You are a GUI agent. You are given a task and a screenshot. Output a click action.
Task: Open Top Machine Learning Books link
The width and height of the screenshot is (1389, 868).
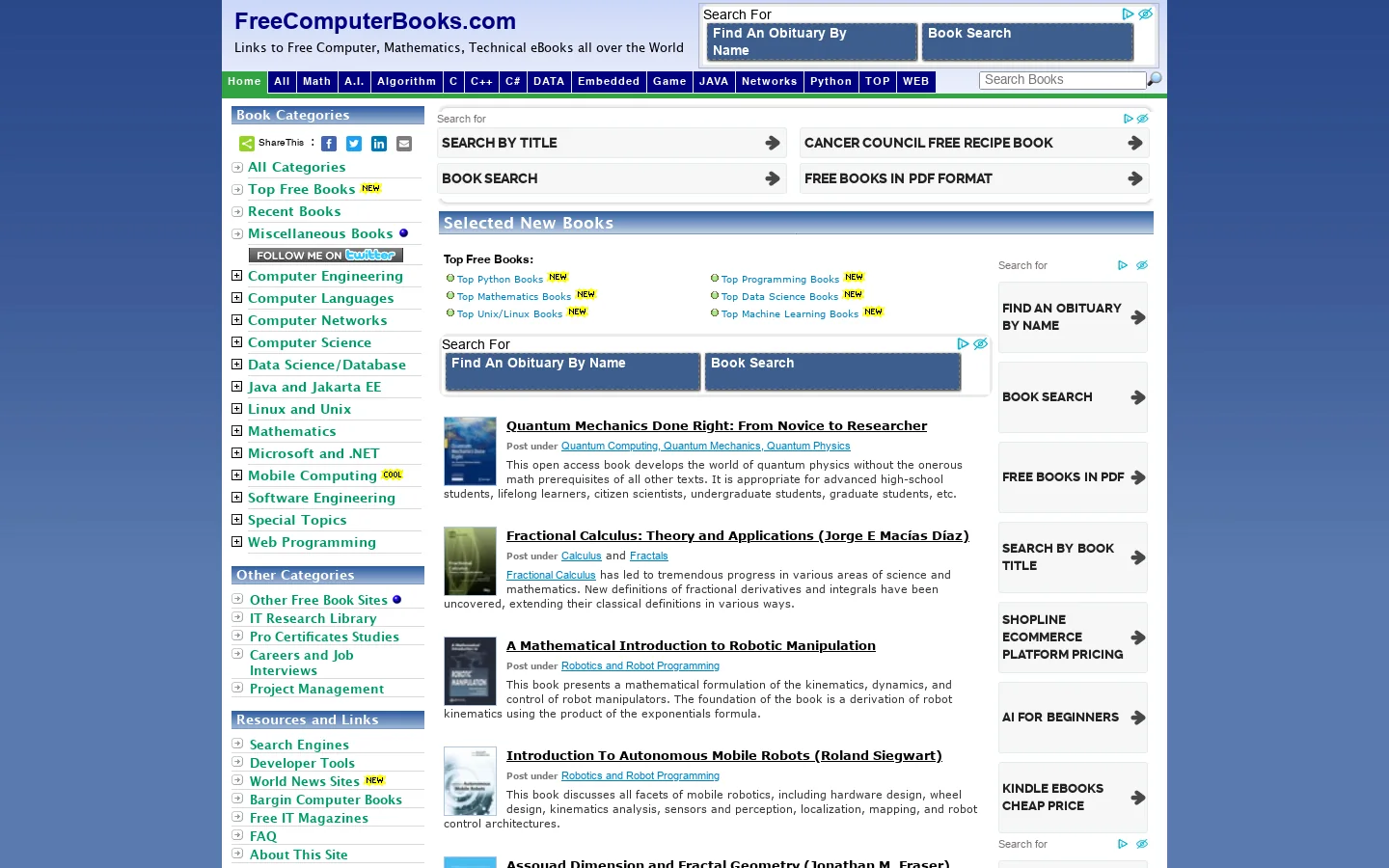coord(790,314)
